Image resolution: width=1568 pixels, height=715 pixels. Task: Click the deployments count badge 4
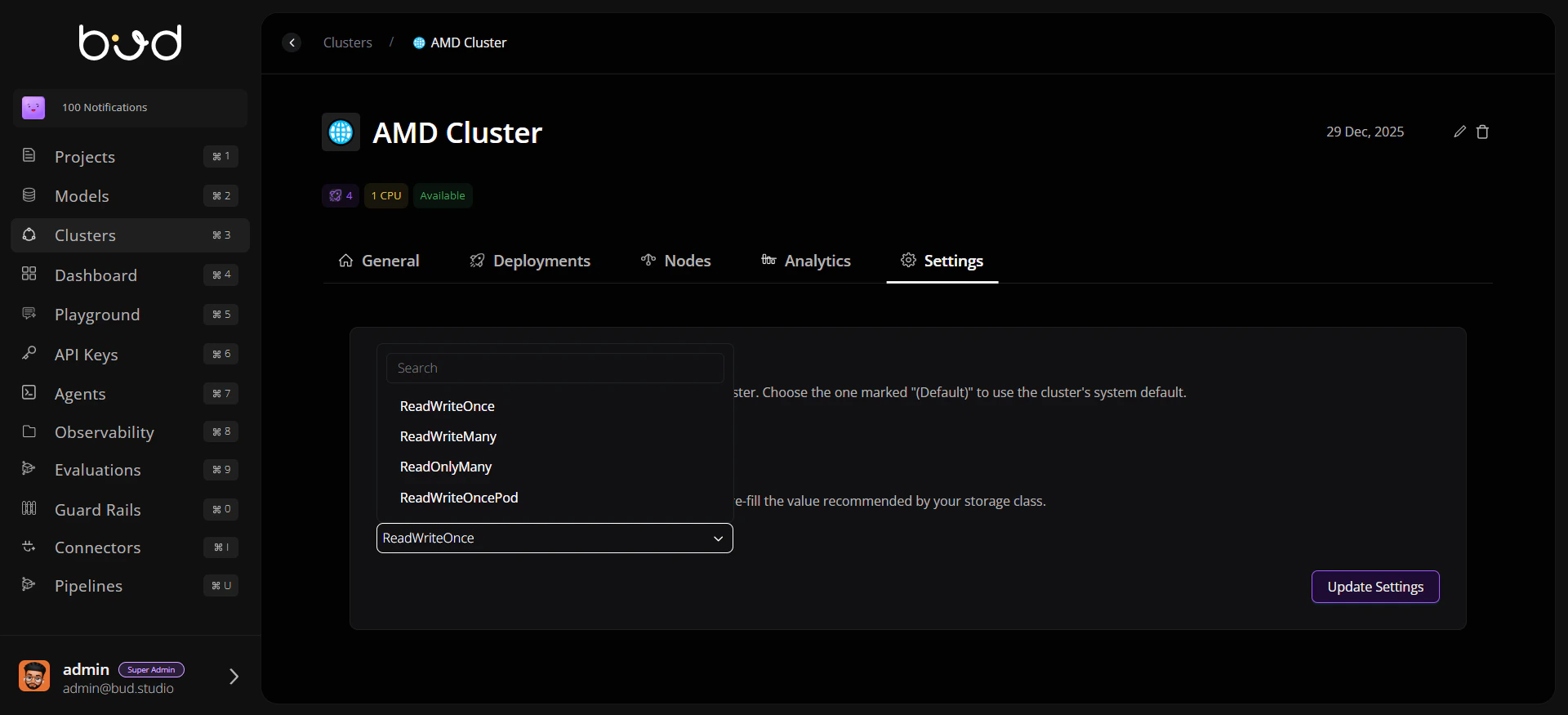coord(341,196)
